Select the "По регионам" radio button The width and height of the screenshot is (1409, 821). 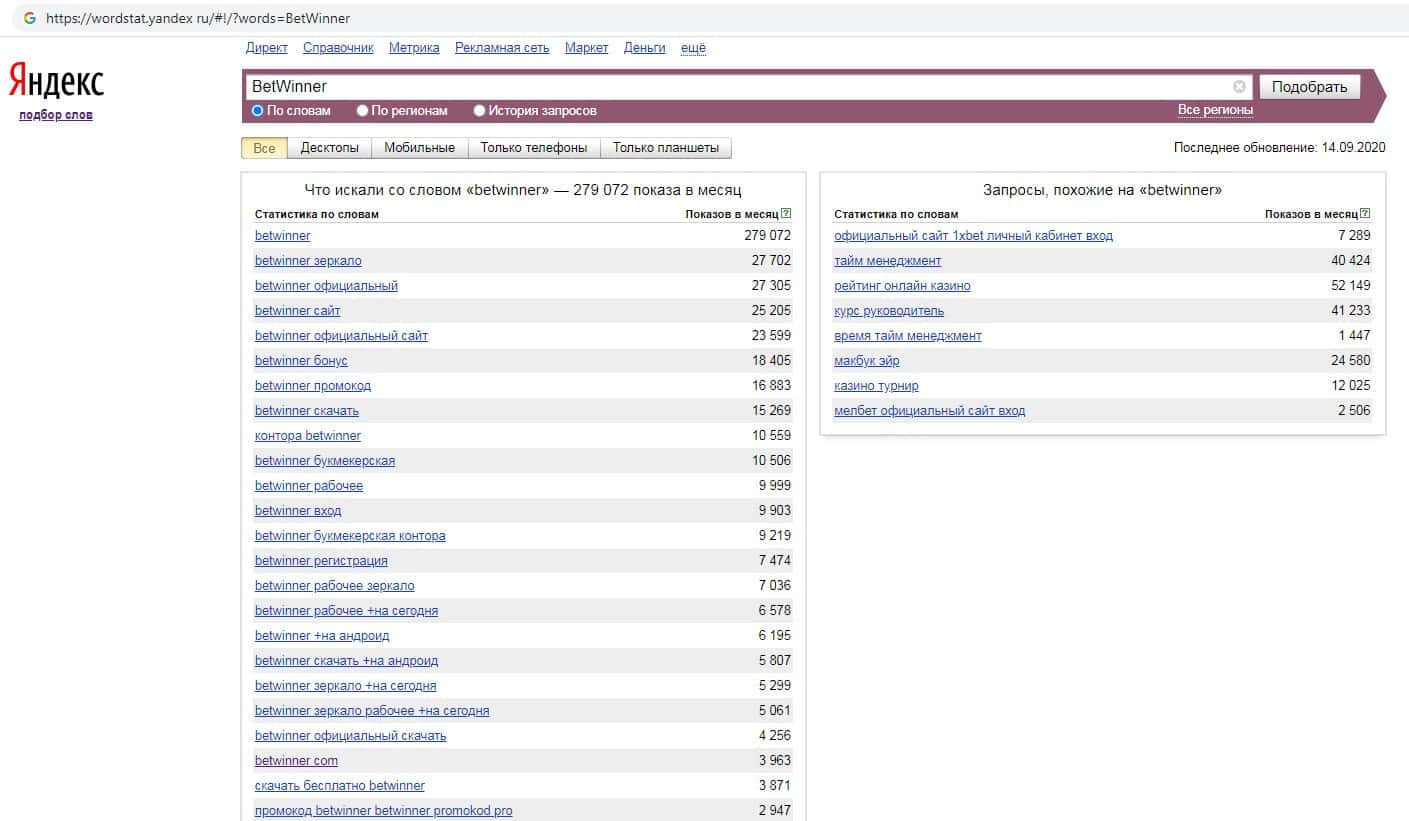[x=363, y=111]
